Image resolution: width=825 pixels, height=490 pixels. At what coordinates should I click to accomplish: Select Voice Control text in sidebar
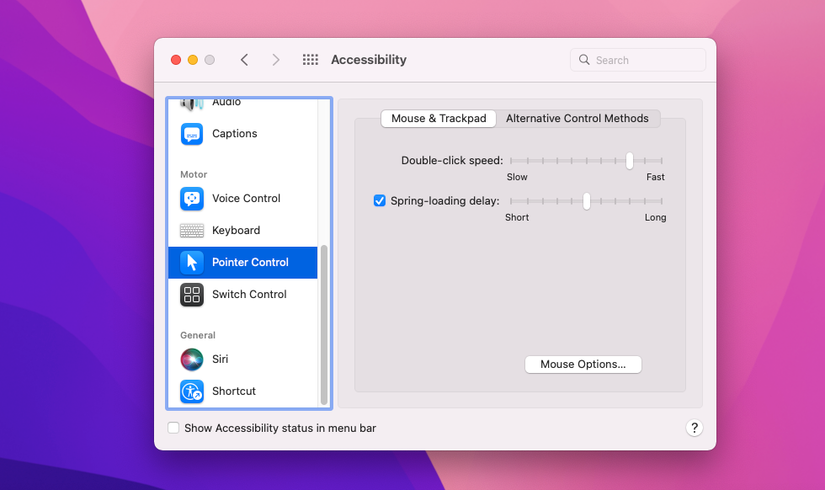246,198
